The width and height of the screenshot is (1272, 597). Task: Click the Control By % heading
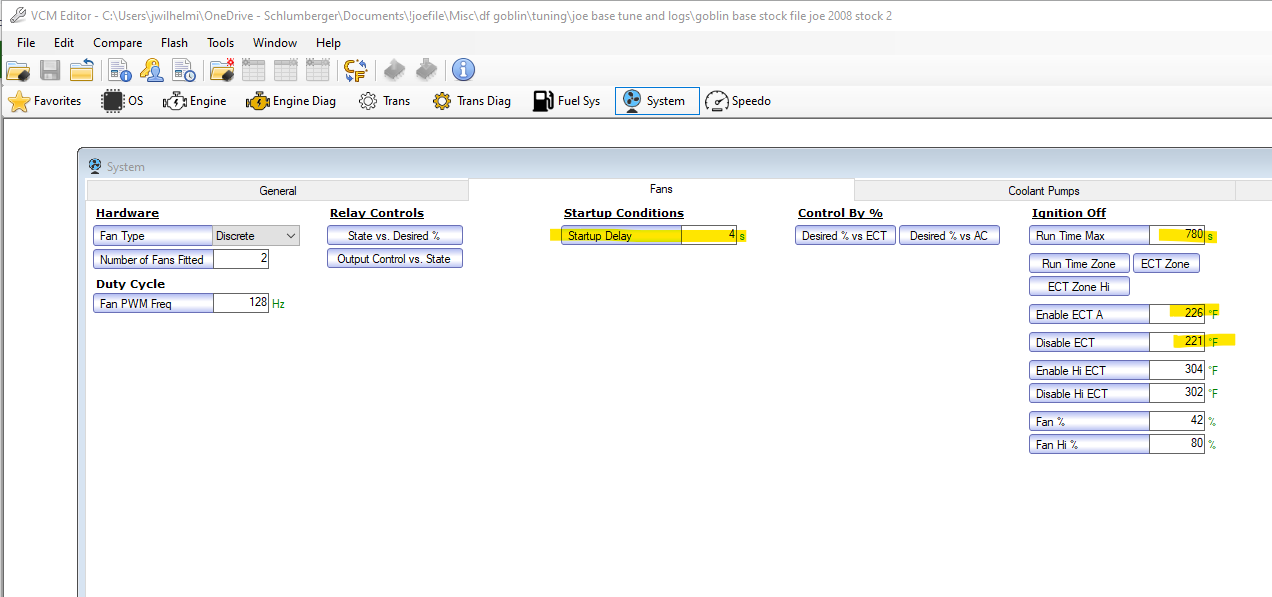point(840,213)
